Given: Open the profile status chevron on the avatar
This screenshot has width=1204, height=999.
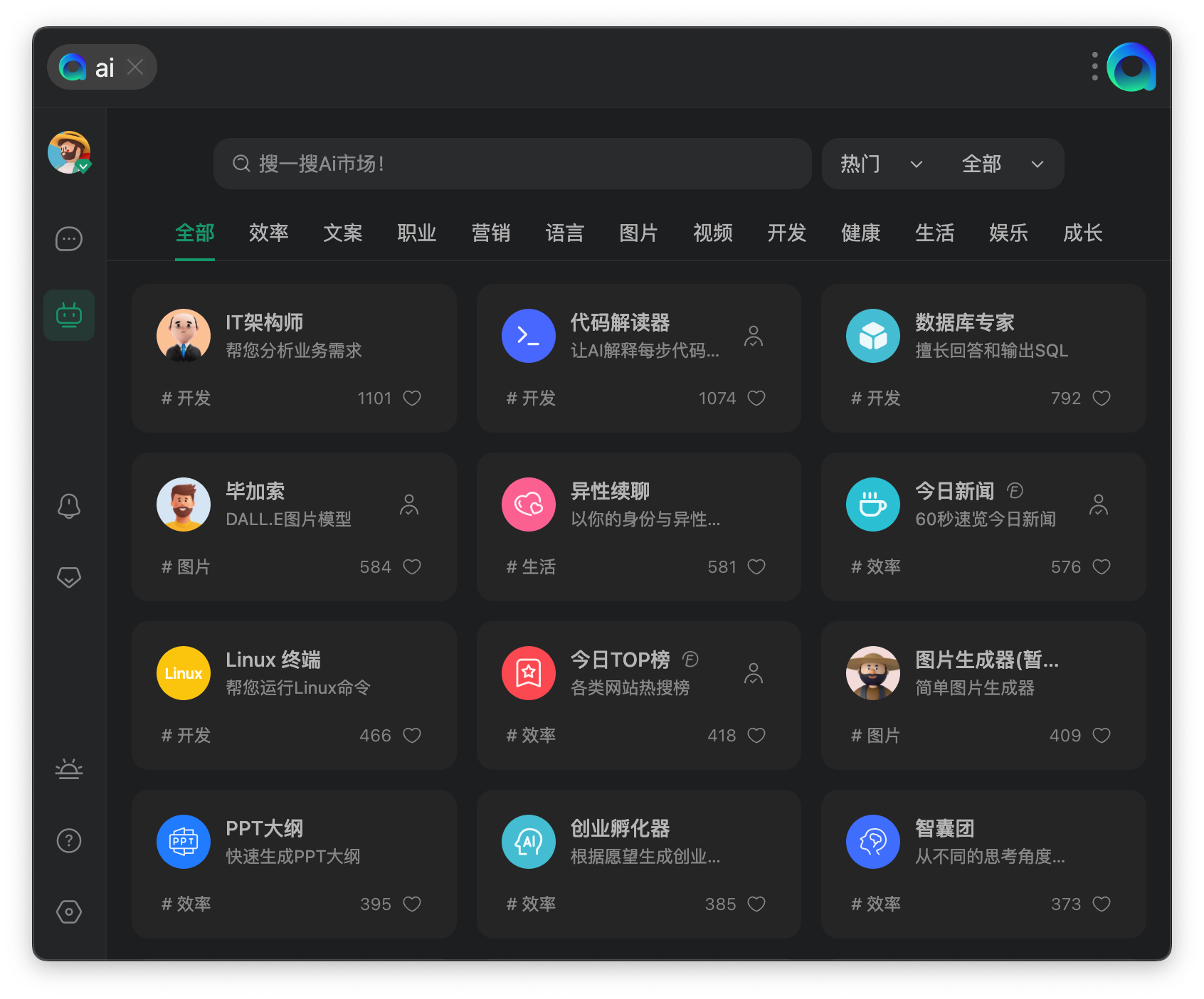Looking at the screenshot, I should 84,168.
